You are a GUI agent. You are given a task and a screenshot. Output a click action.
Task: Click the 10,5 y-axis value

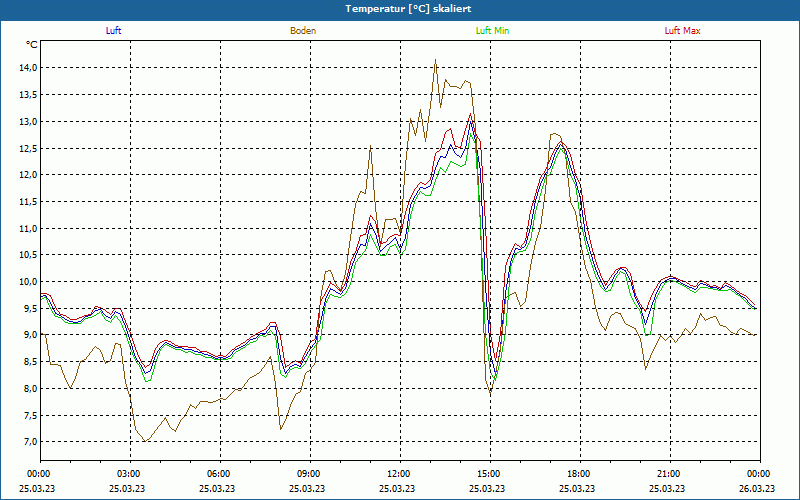[x=28, y=255]
